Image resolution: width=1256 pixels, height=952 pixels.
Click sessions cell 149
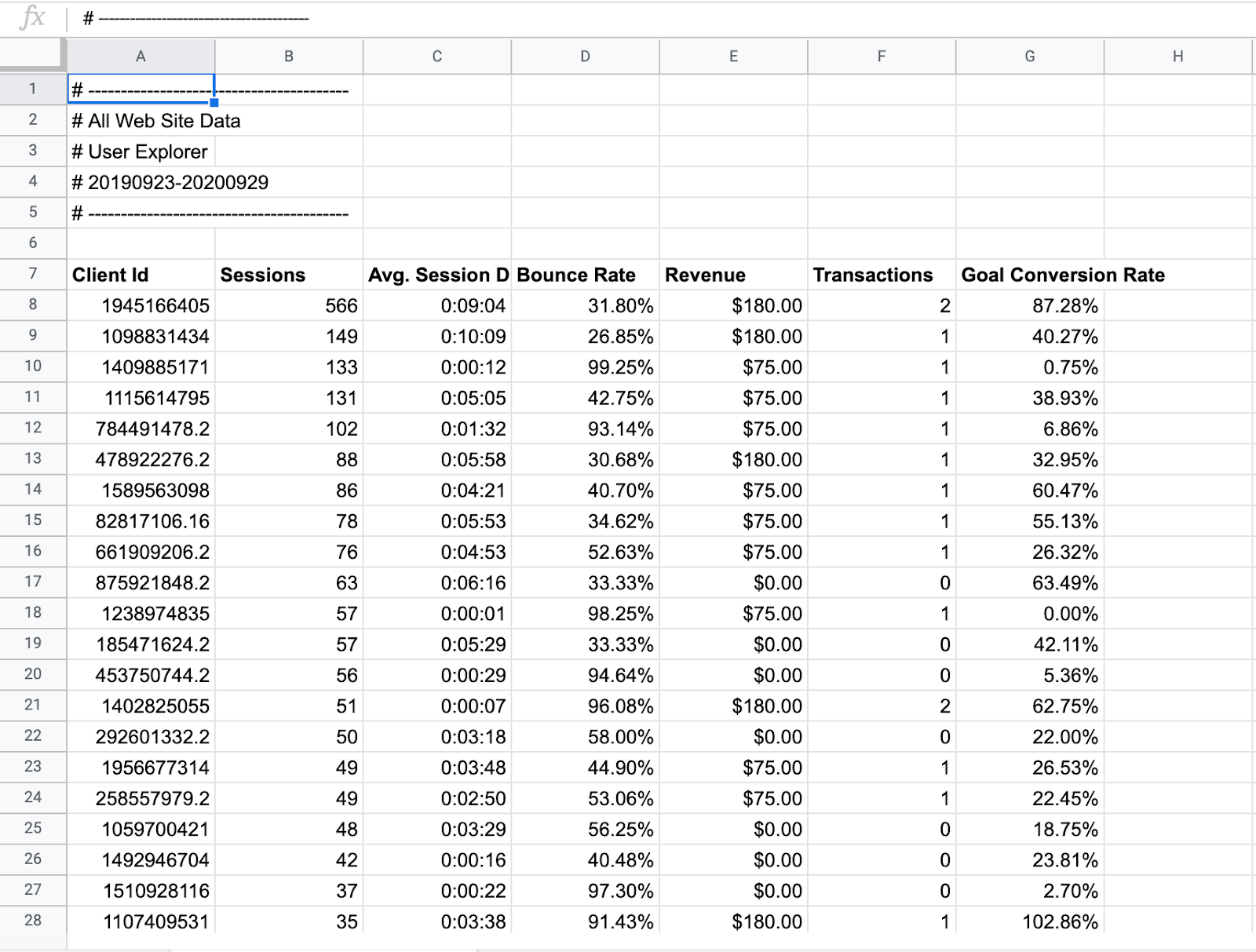[289, 337]
